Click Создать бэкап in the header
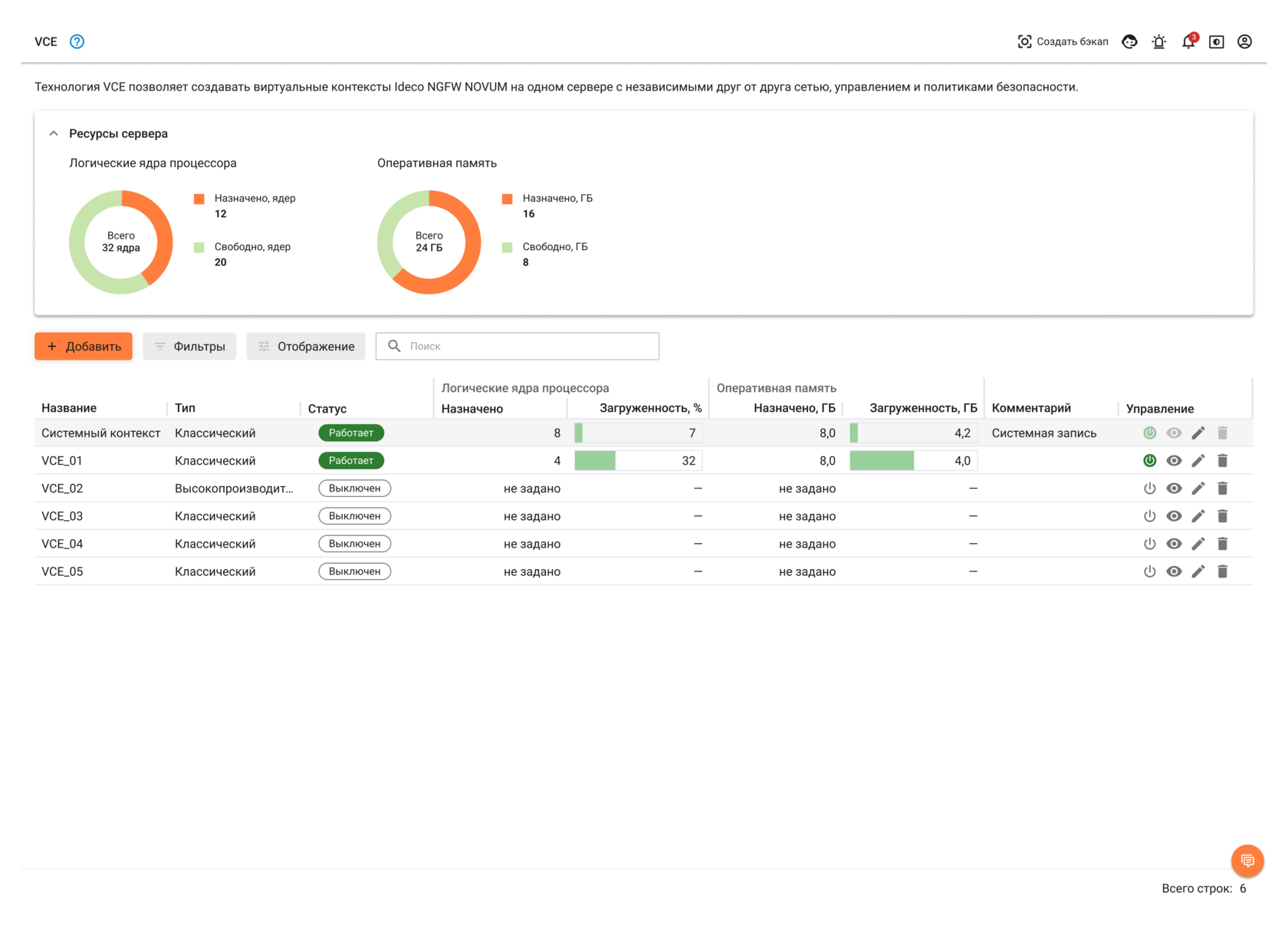Image resolution: width=1288 pixels, height=928 pixels. (1063, 42)
